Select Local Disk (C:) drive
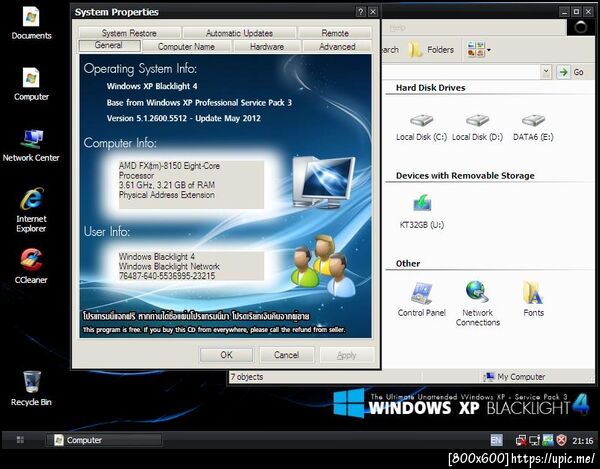 point(421,127)
